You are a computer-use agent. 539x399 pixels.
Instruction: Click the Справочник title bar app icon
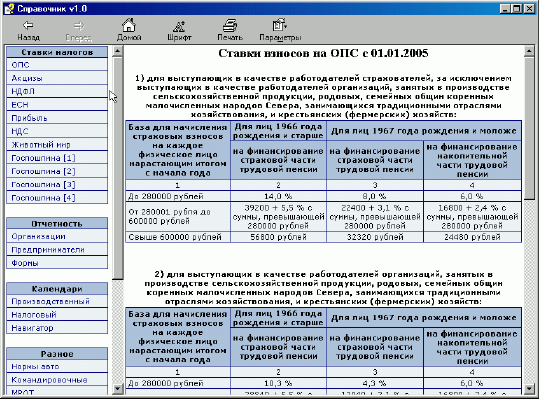(9, 9)
